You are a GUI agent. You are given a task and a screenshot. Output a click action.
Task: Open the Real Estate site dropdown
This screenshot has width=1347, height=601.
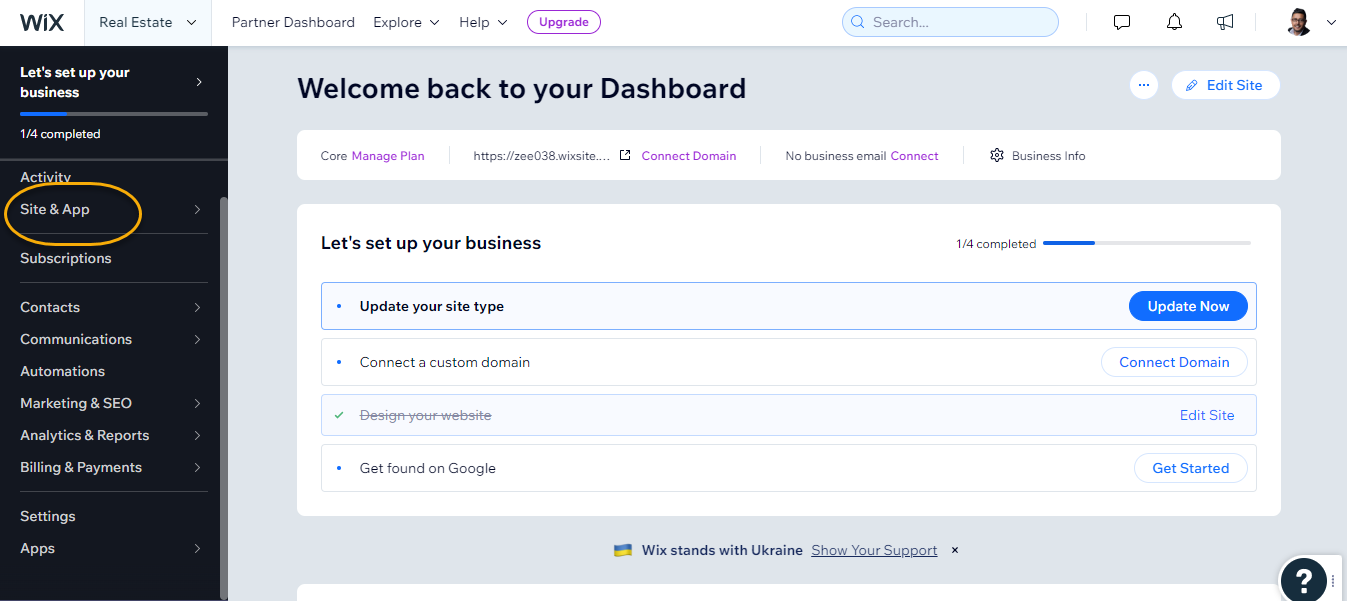tap(147, 22)
